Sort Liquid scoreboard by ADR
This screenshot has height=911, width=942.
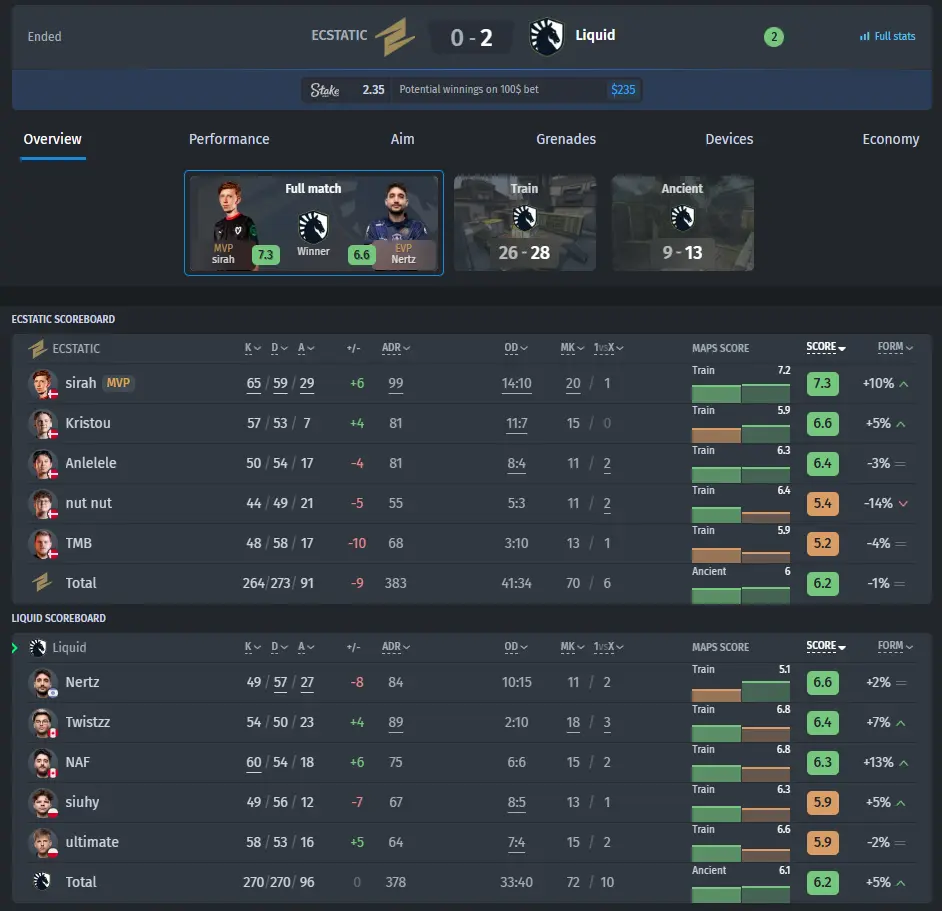pos(395,647)
